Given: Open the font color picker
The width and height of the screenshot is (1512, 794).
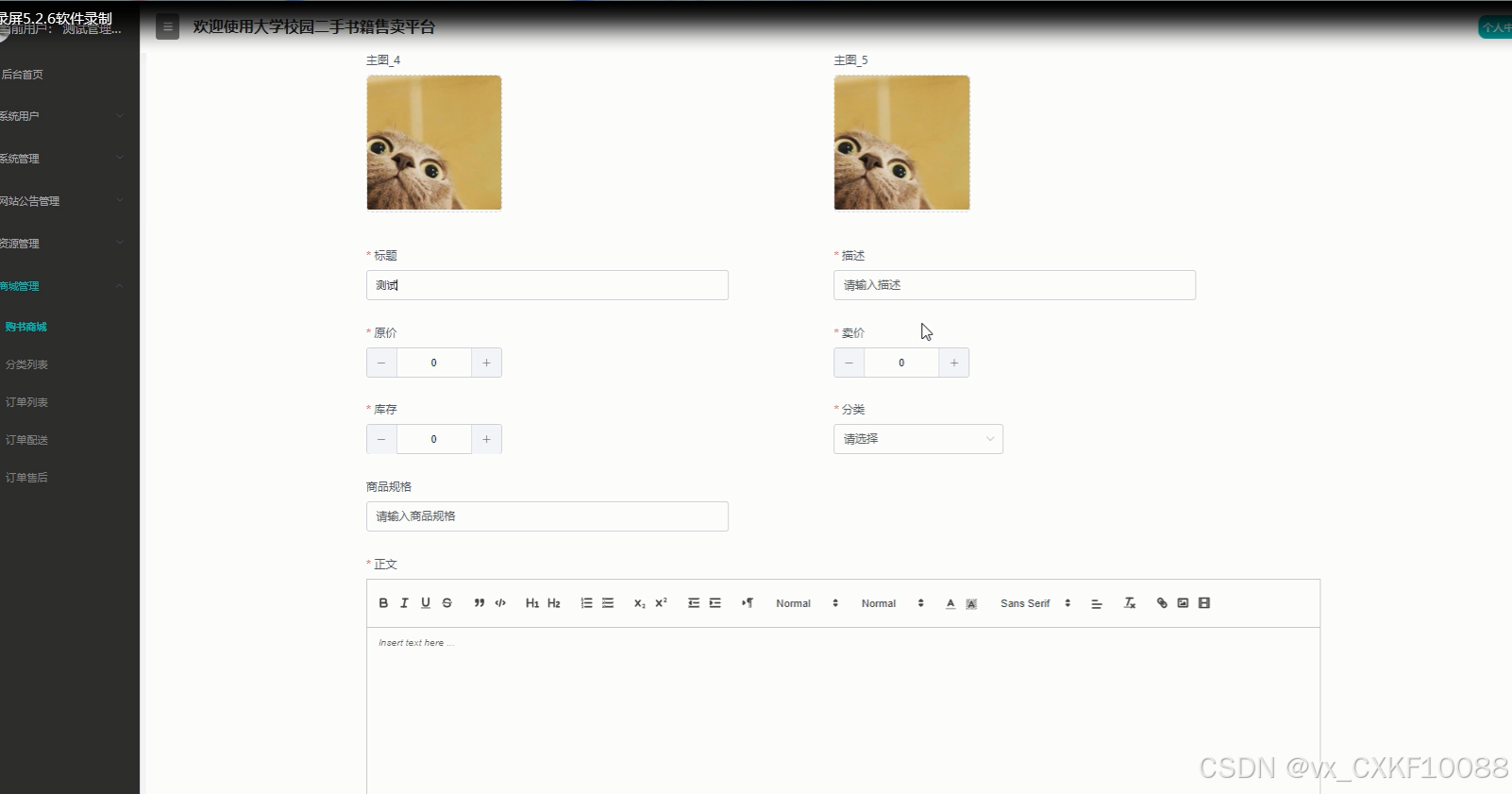Looking at the screenshot, I should click(x=950, y=603).
